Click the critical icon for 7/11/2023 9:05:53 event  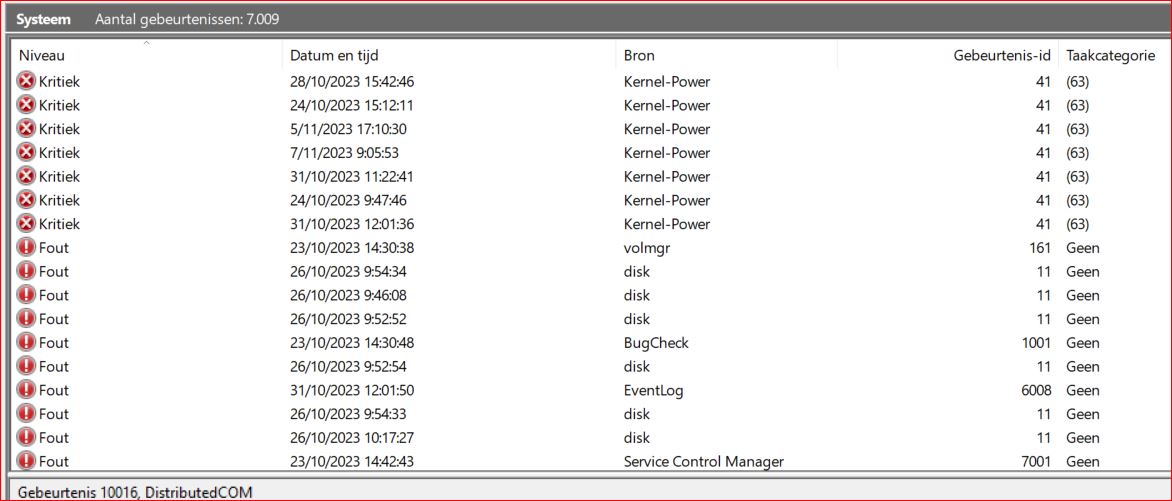(x=25, y=153)
